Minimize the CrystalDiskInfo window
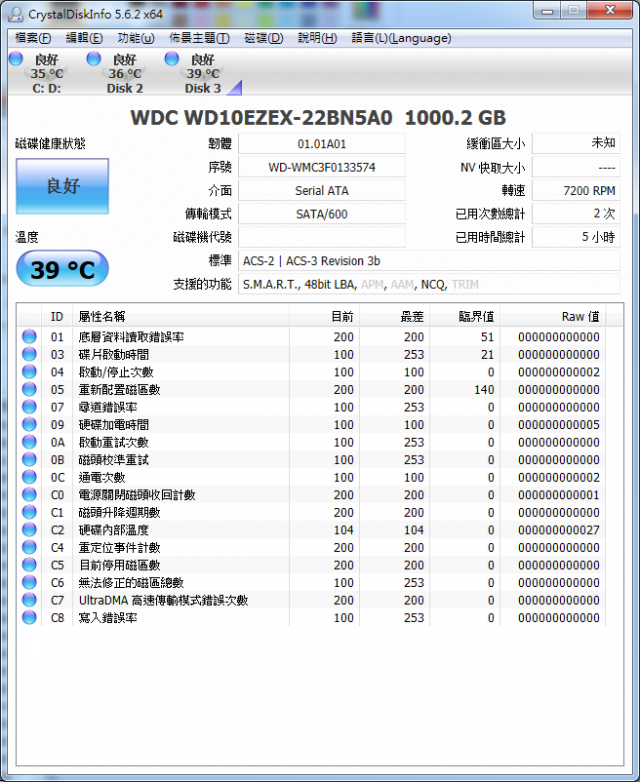 pos(548,11)
